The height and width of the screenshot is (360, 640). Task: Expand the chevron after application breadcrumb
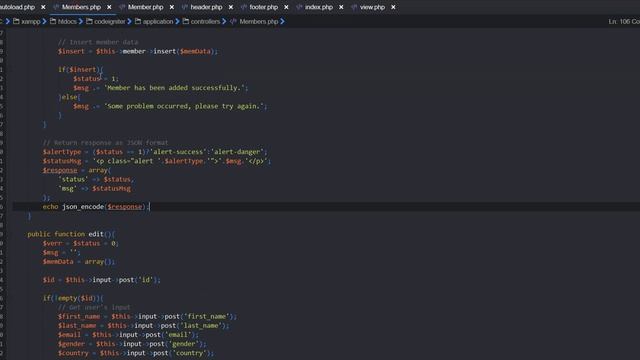(178, 21)
